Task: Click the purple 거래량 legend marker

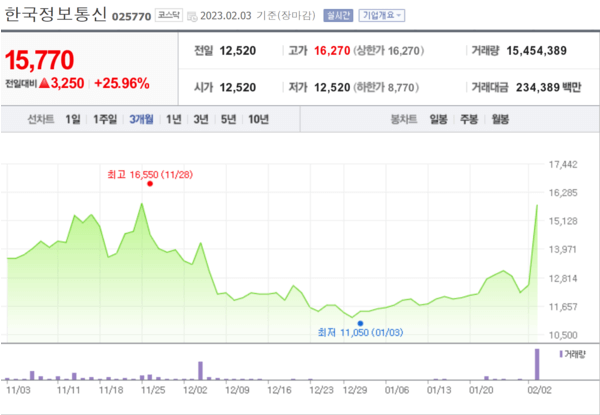Action: 561,354
